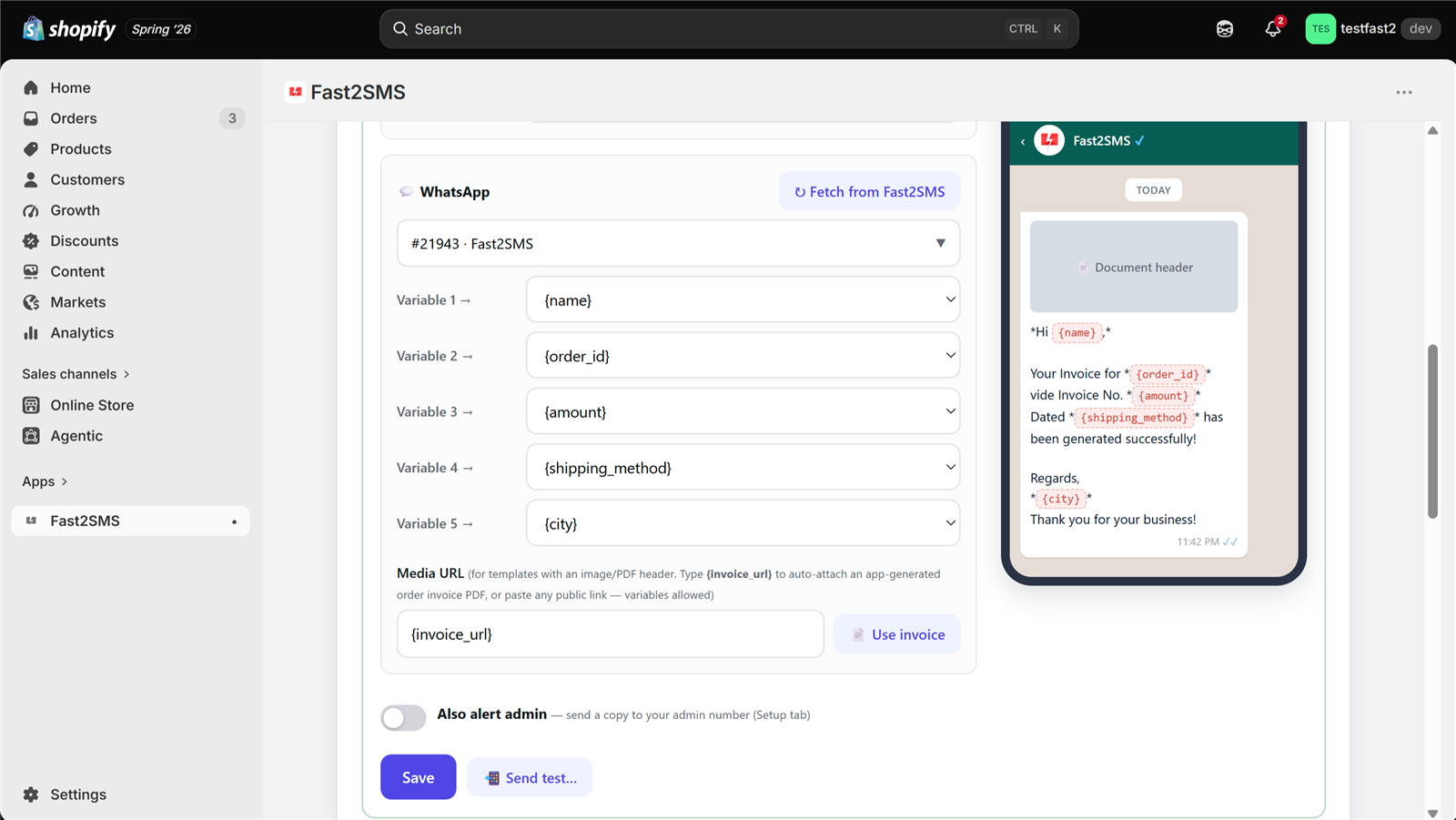Click the TES account avatar

(x=1320, y=29)
